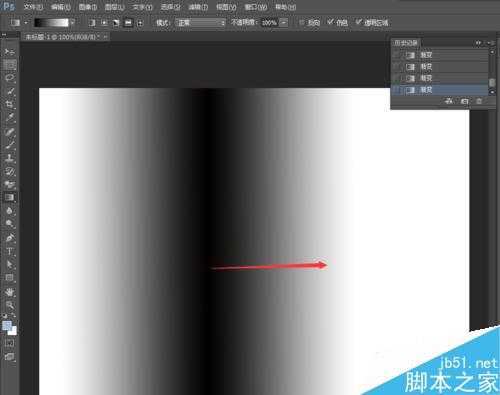The width and height of the screenshot is (500, 395).
Task: Click the background color swatch
Action: click(x=13, y=331)
